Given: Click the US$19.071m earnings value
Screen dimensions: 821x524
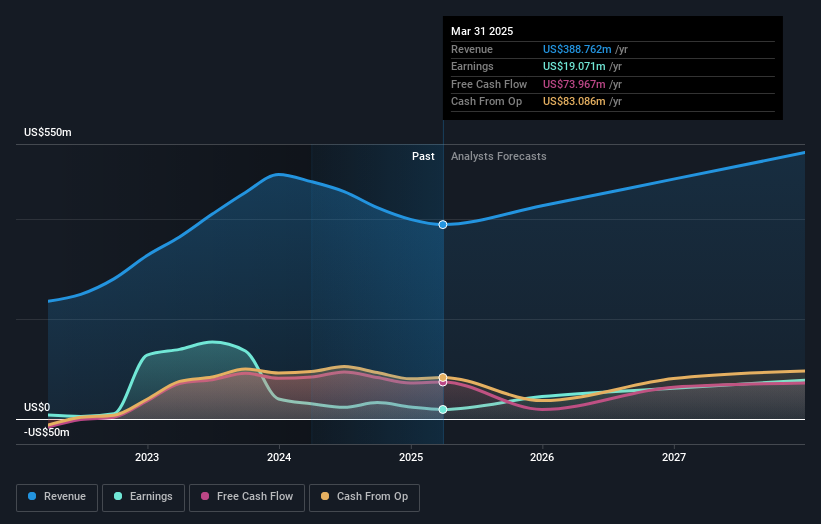Looking at the screenshot, I should pos(574,66).
